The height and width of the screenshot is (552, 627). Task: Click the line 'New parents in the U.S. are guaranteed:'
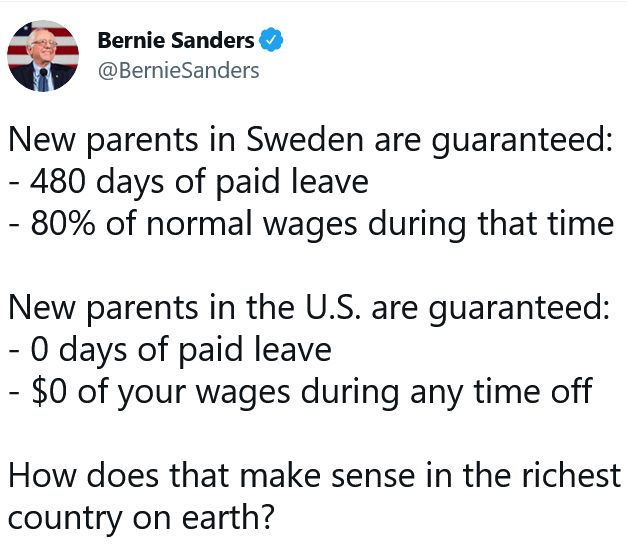(x=308, y=310)
